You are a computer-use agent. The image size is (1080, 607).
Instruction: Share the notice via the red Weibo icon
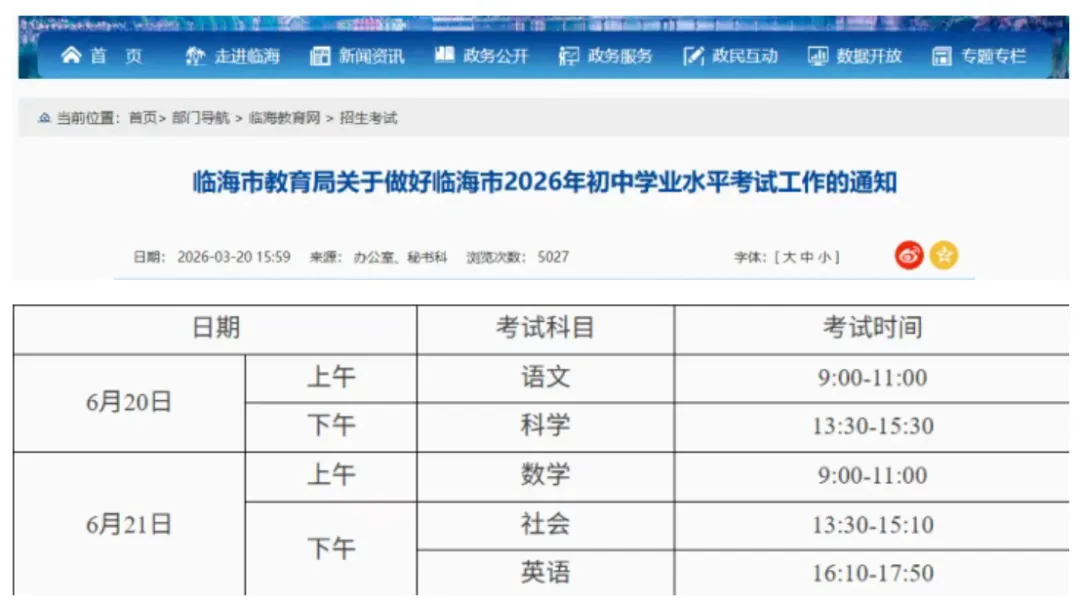coord(908,256)
